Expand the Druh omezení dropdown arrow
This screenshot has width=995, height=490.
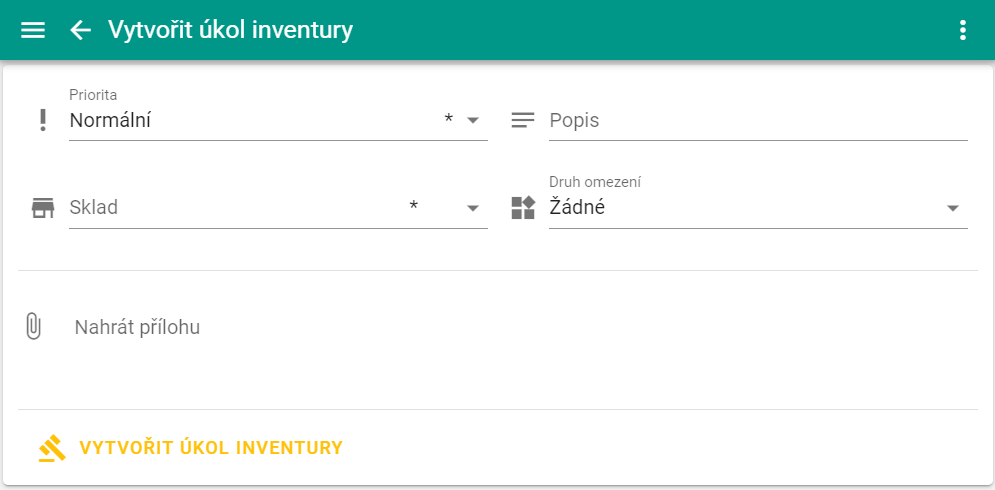click(953, 208)
